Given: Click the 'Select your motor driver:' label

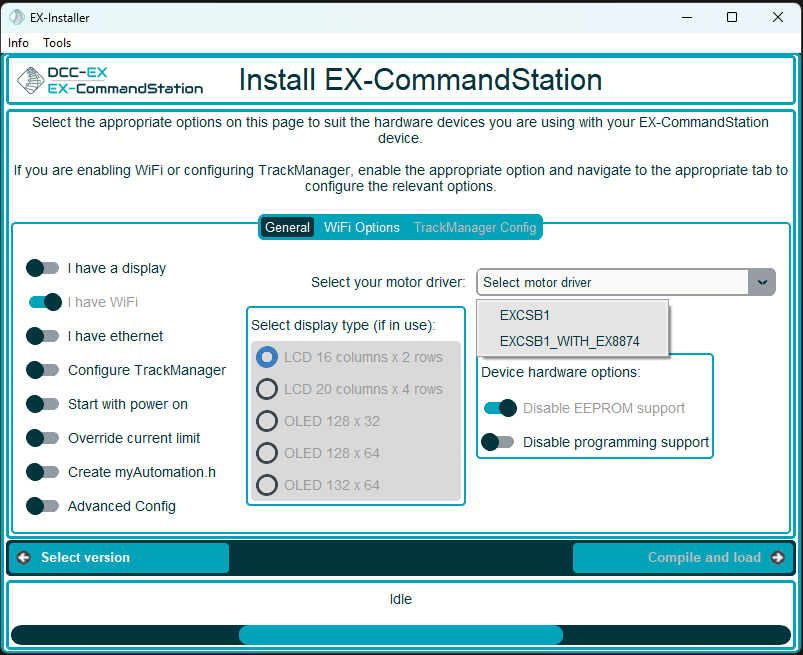Looking at the screenshot, I should (388, 282).
